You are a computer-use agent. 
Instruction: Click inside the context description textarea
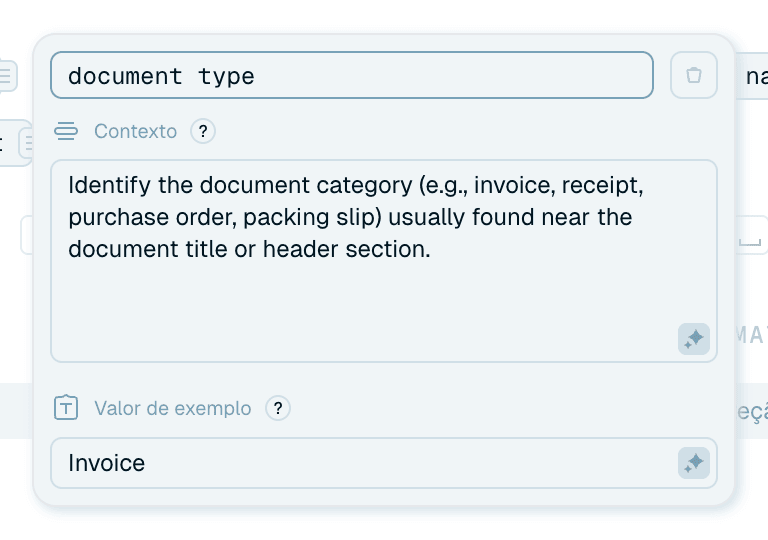click(x=384, y=261)
